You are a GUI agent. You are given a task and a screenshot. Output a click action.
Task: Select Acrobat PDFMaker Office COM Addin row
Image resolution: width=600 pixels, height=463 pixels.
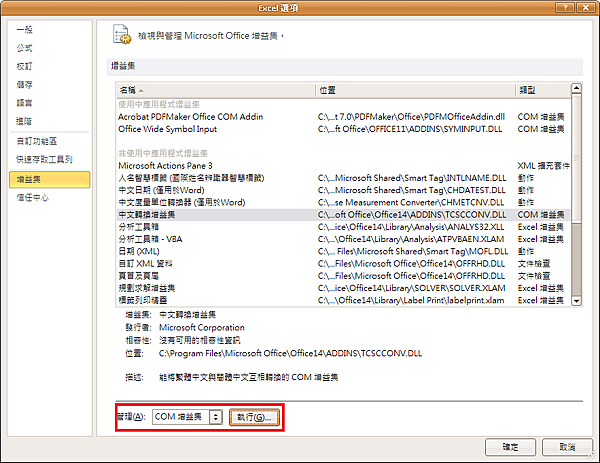343,117
